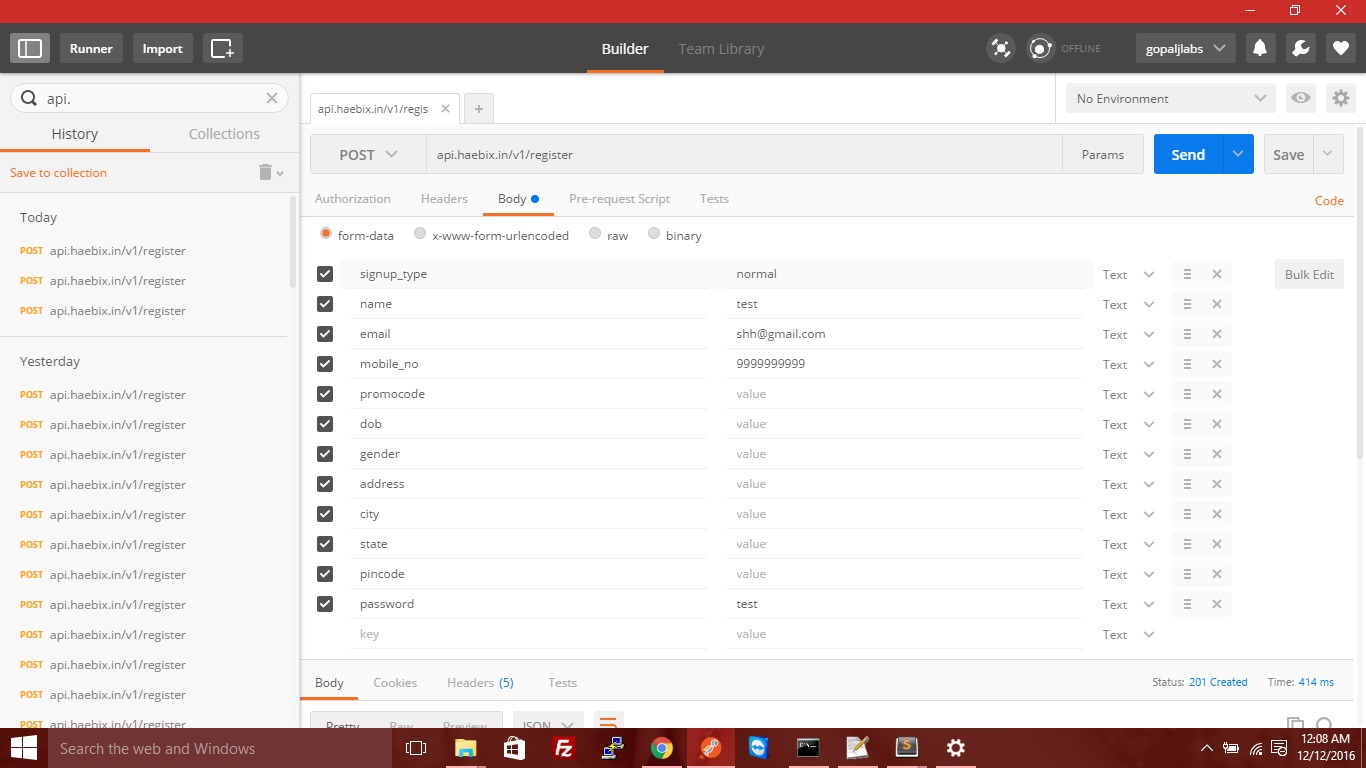This screenshot has width=1366, height=768.
Task: Select the raw body type
Action: pos(595,234)
